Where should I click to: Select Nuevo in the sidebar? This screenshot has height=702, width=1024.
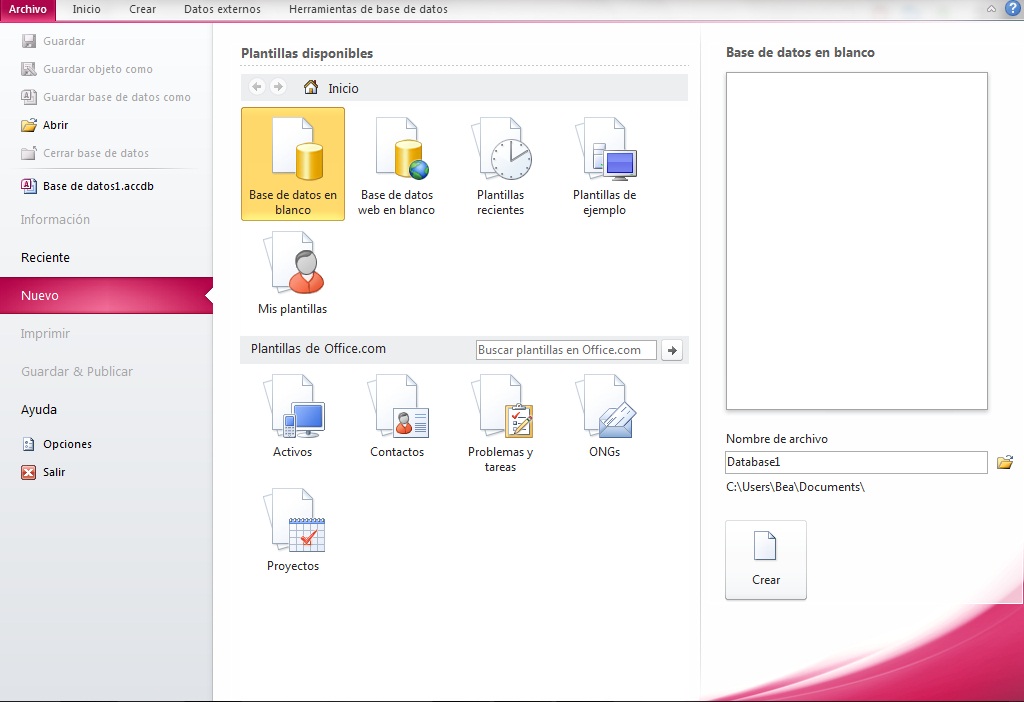point(106,295)
